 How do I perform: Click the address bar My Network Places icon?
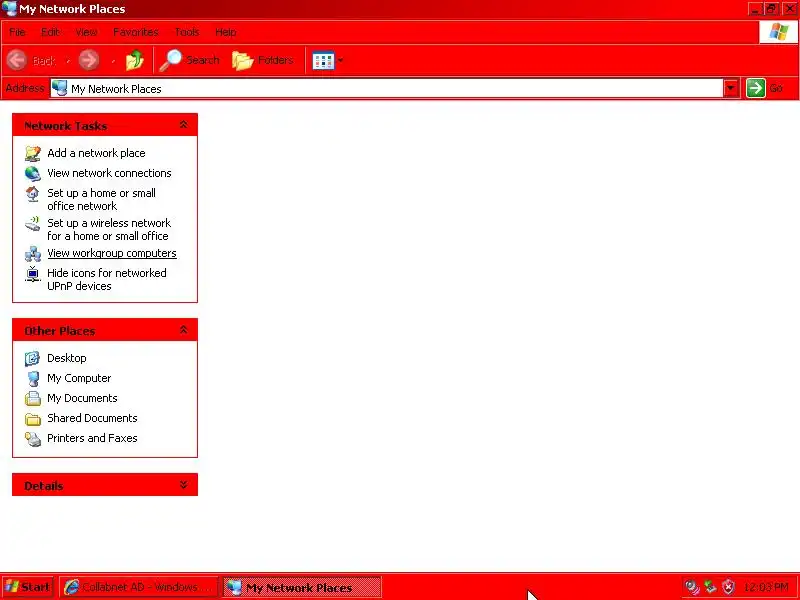point(60,88)
